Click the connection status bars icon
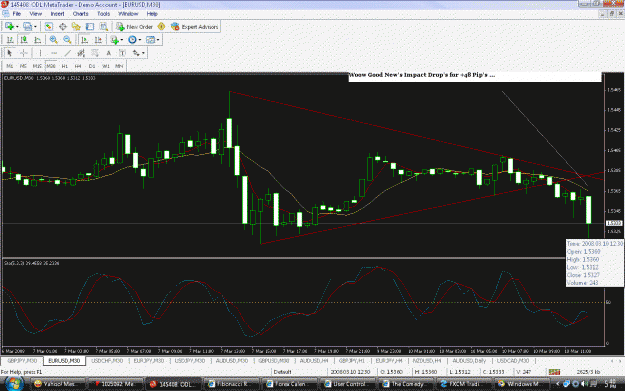This screenshot has width=625, height=391. coord(554,372)
